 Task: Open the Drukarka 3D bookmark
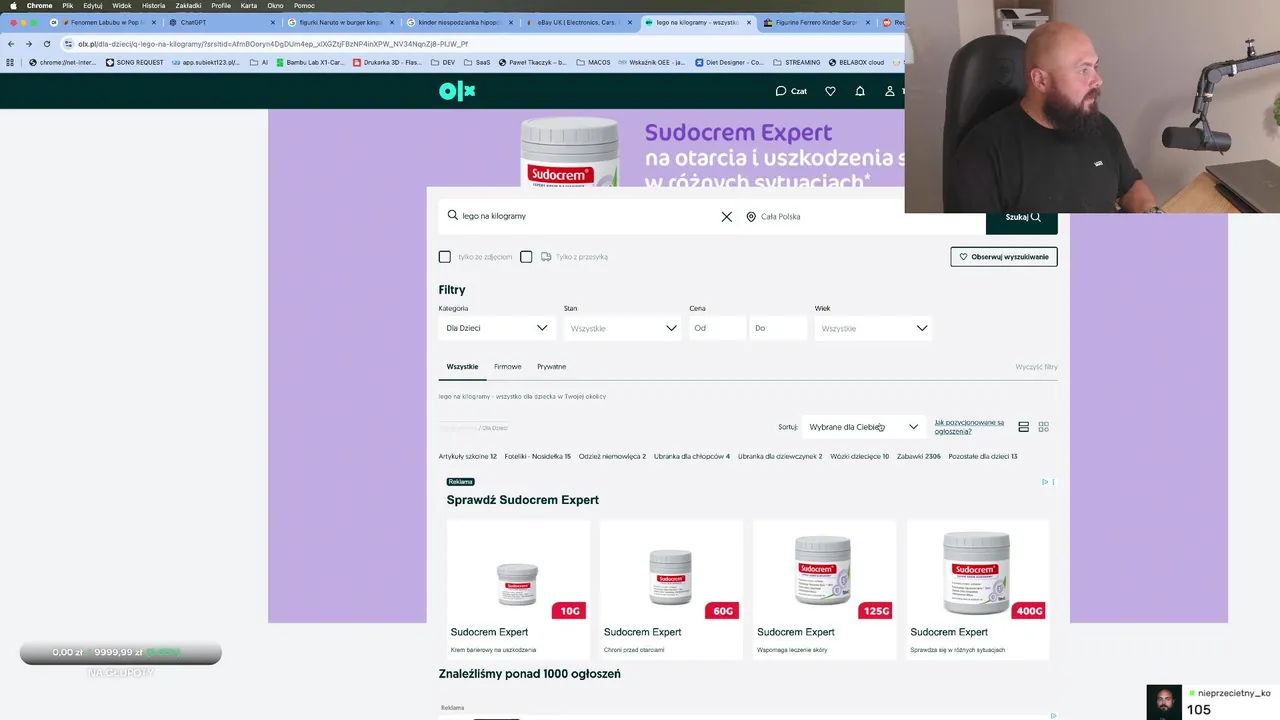[x=387, y=62]
